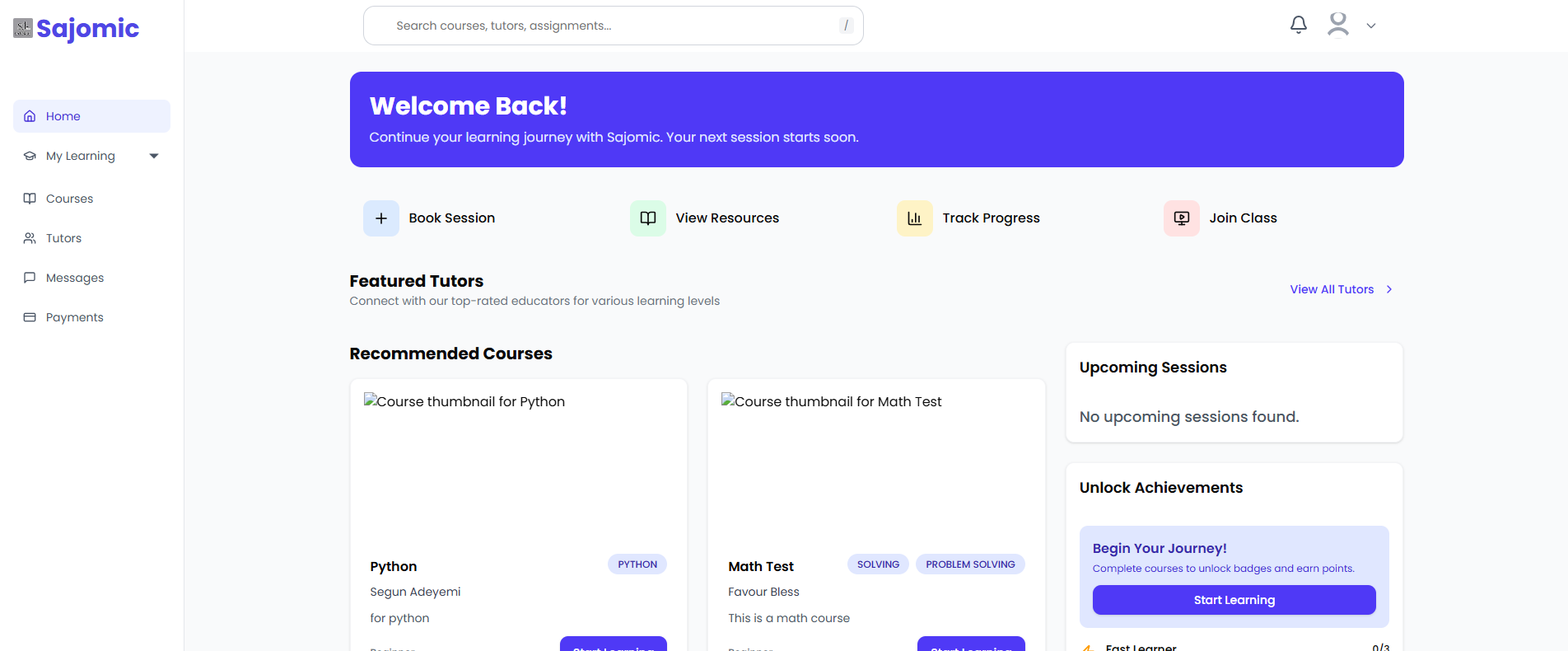Click the Sajomic logo icon
Viewport: 1568px width, 651px height.
[x=23, y=28]
